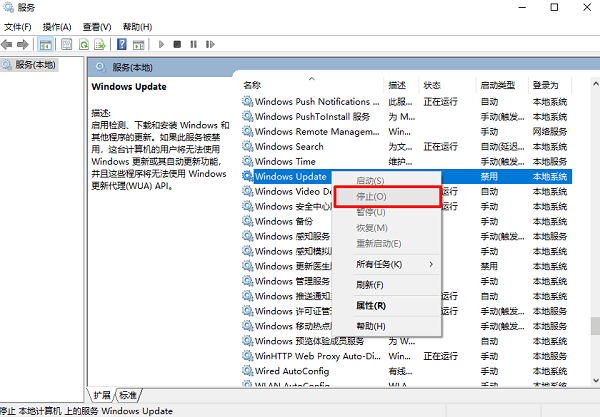Screen dimensions: 600x417
Task: Click the show/hide console tree toolbar icon
Action: pyautogui.click(x=46, y=44)
